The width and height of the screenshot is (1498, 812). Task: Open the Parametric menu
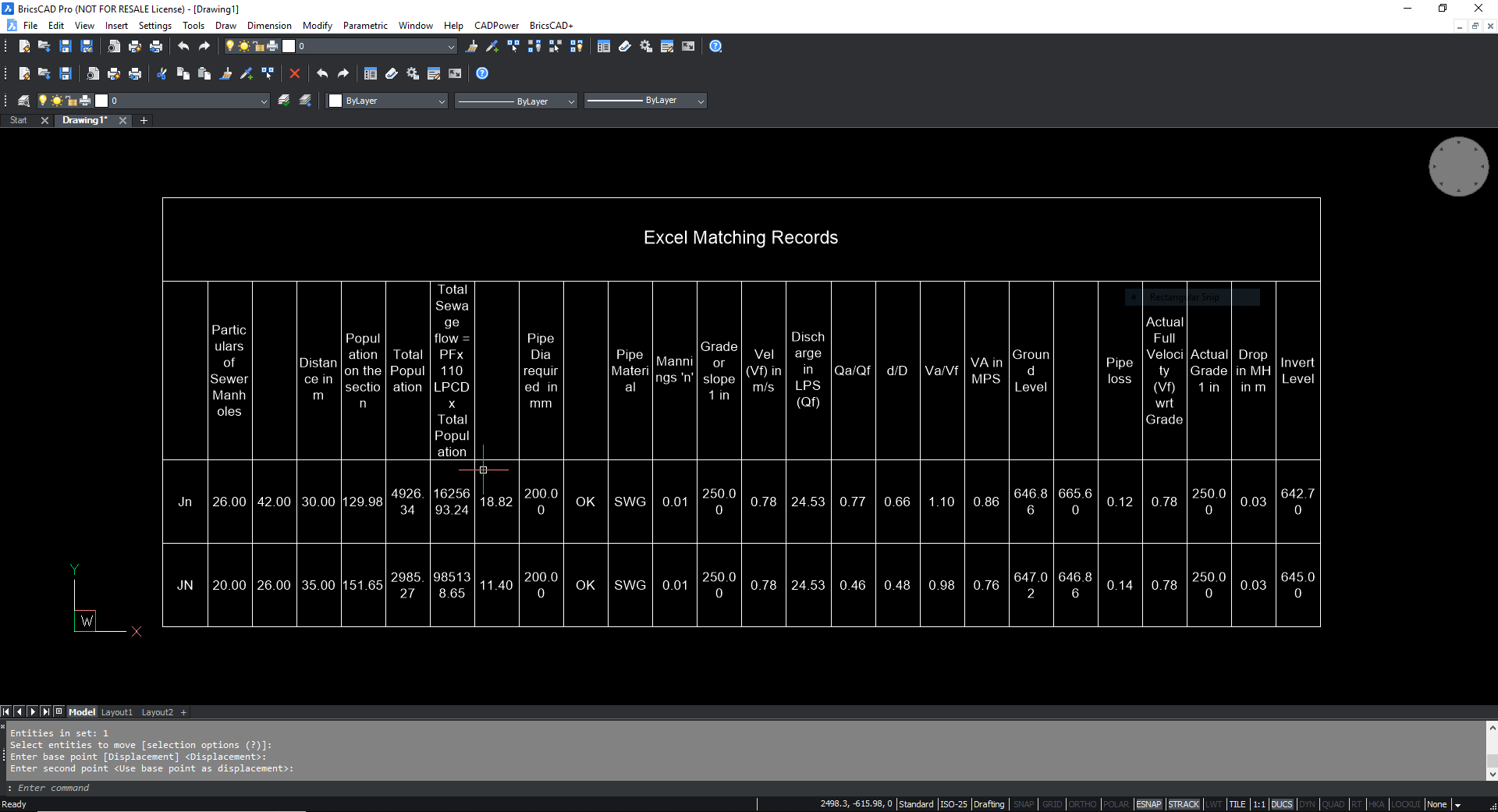[365, 26]
